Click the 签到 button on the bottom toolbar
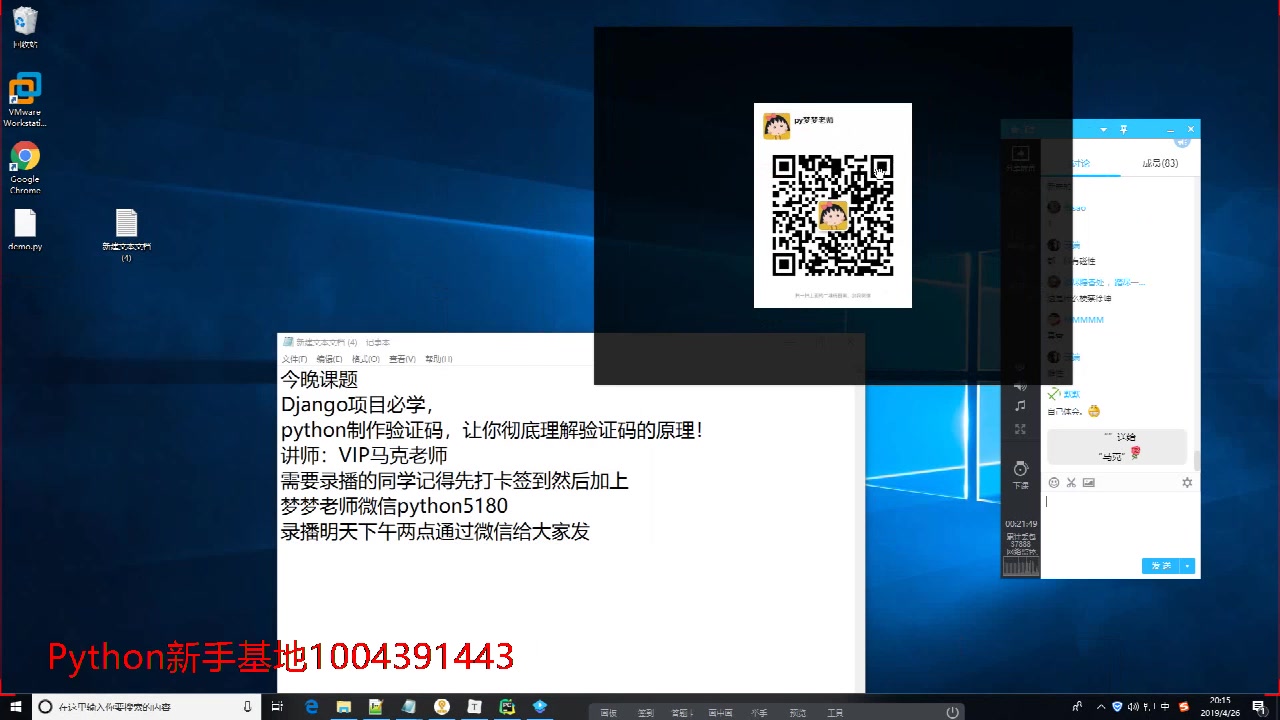This screenshot has height=720, width=1280. 645,713
